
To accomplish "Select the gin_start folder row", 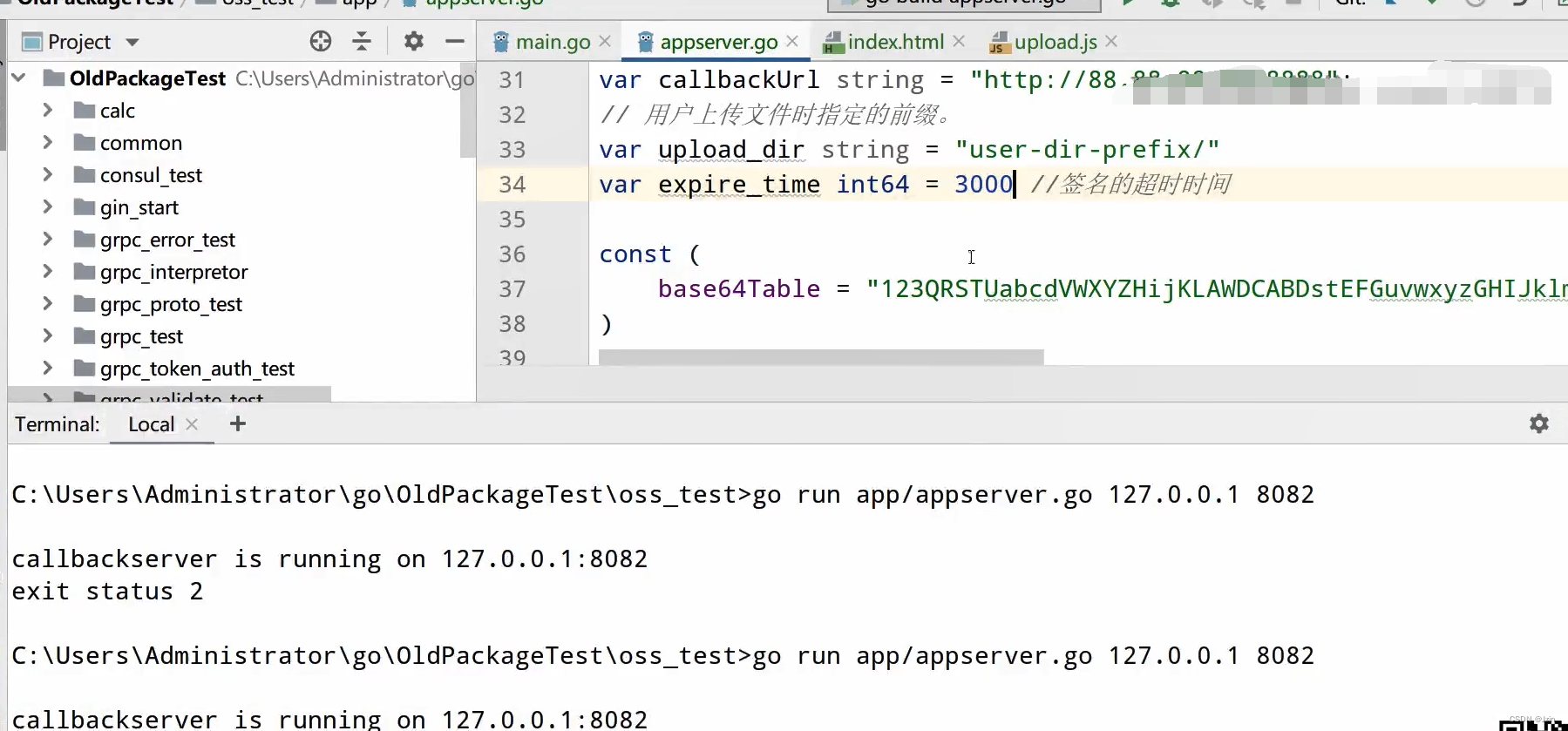I will [241, 207].
